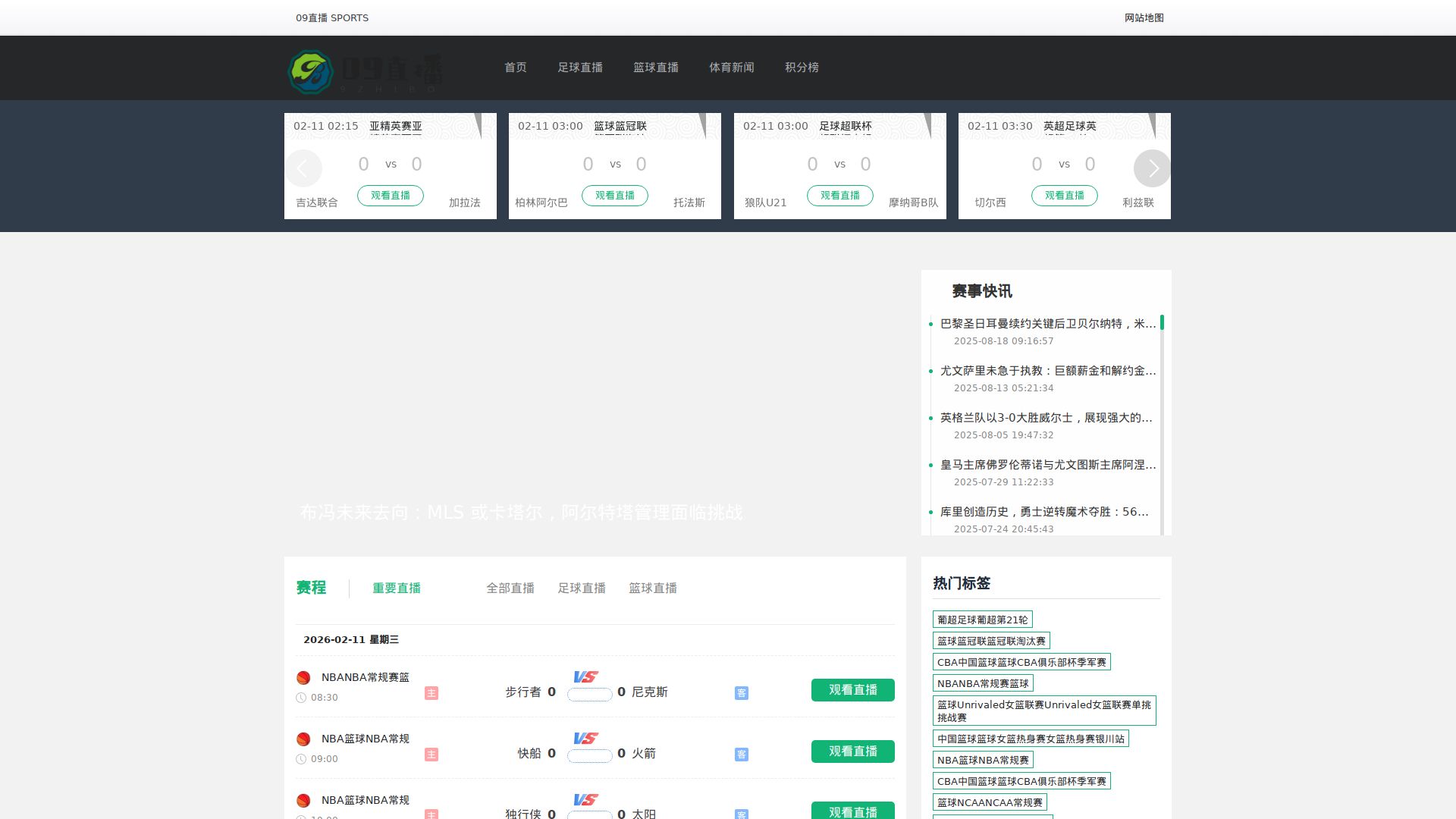Click 观看直播 for the 切尔西 match
1456x819 pixels.
1065,196
